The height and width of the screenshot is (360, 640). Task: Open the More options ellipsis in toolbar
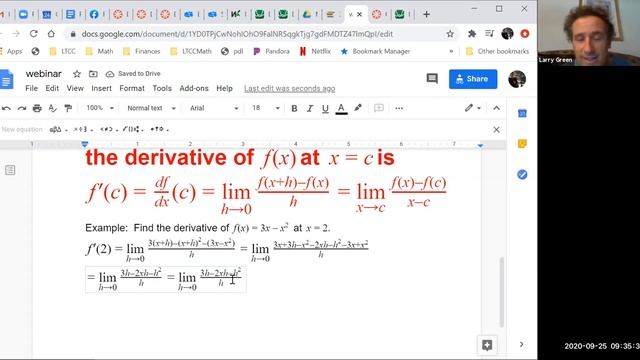pos(399,108)
